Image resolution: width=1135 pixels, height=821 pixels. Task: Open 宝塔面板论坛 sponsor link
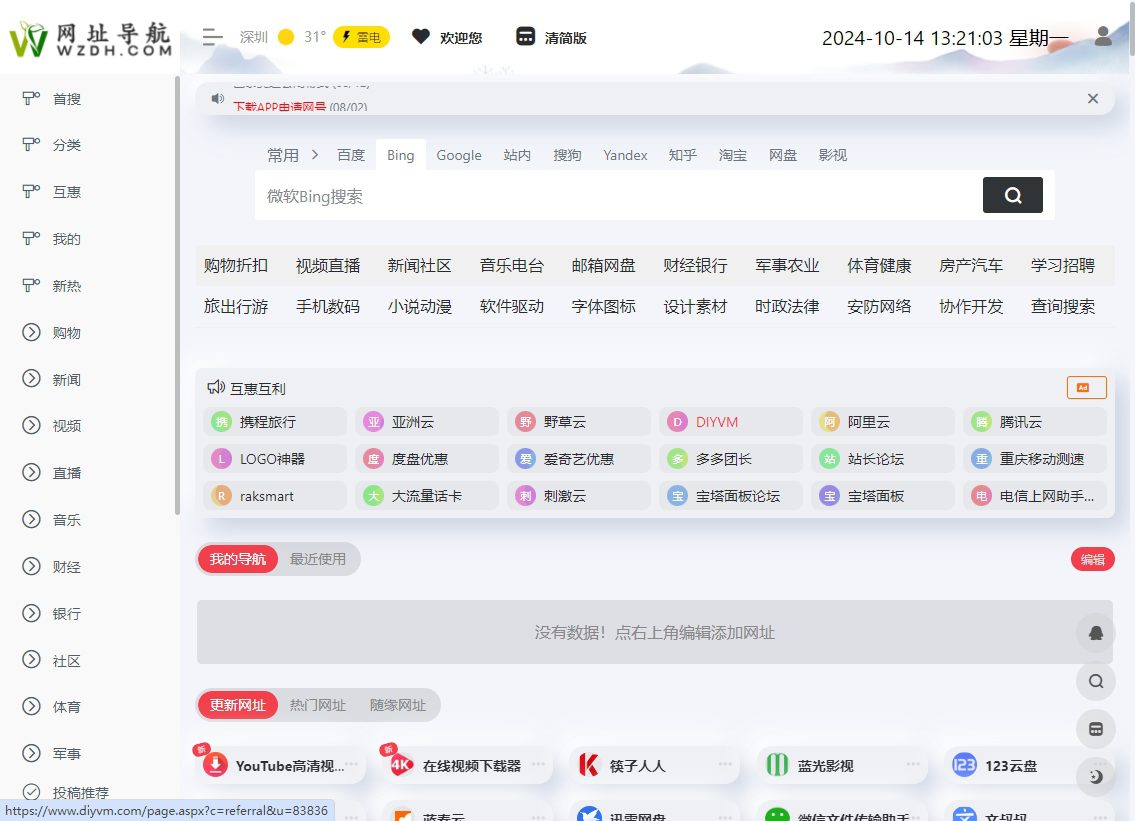(731, 496)
